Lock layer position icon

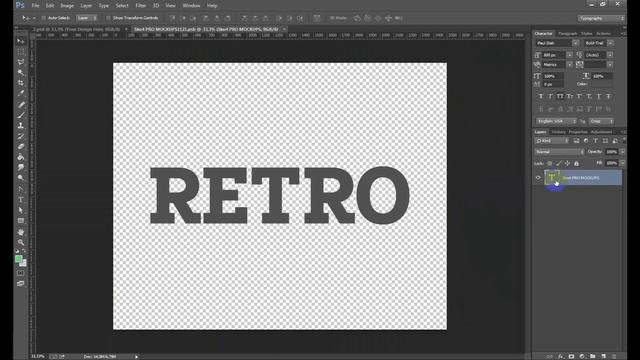[x=567, y=163]
